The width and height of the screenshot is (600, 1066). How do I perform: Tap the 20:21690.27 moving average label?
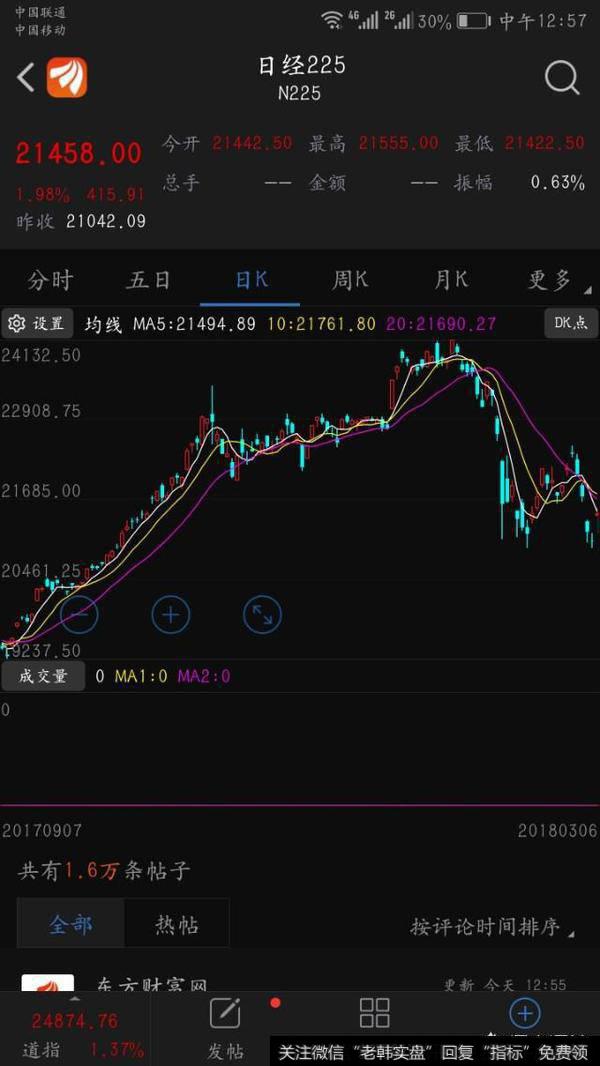tap(441, 324)
